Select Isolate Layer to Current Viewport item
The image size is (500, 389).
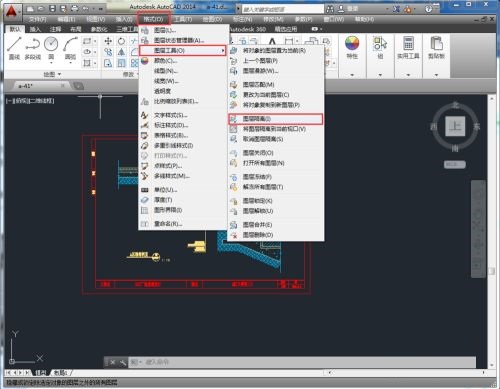(x=276, y=129)
